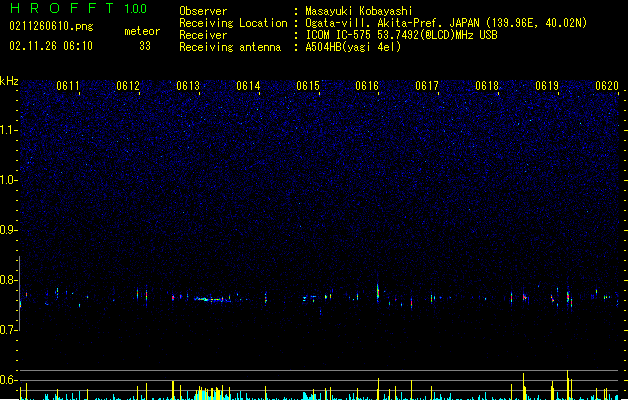Click the Ogata-vill. Akita-Pref. JAPAN location text

[446, 23]
